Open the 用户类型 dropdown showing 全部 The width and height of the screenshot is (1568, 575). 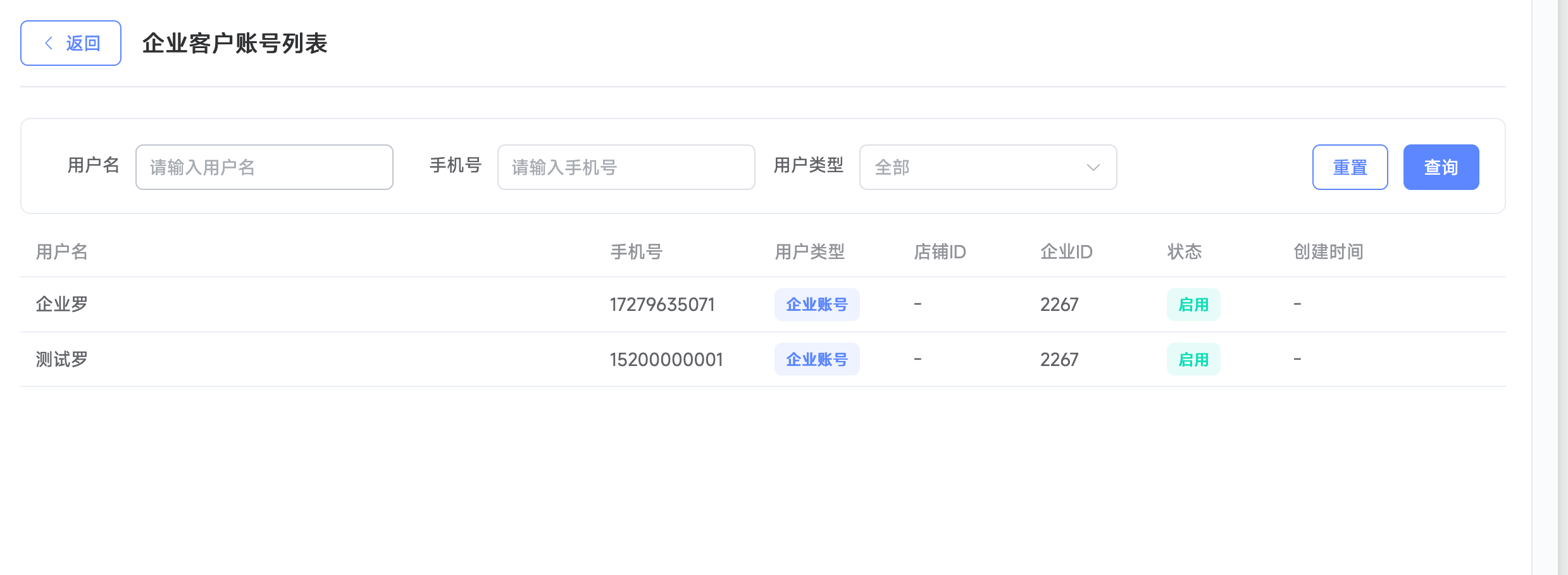click(x=987, y=167)
